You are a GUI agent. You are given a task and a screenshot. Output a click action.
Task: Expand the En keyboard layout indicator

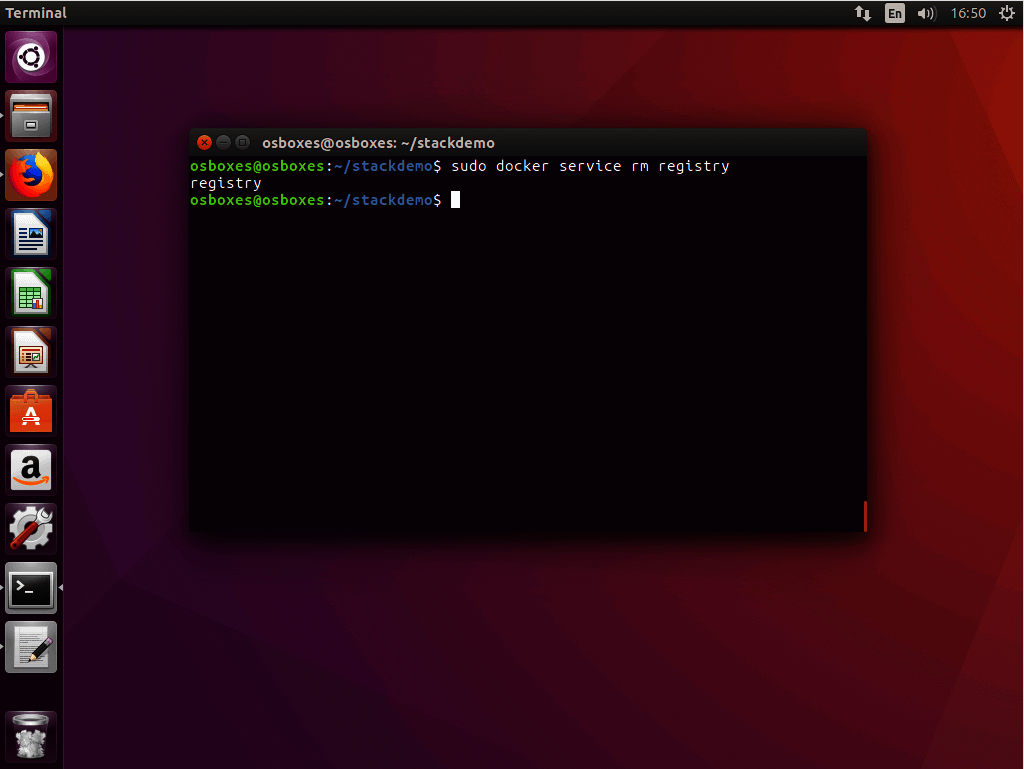pyautogui.click(x=895, y=13)
